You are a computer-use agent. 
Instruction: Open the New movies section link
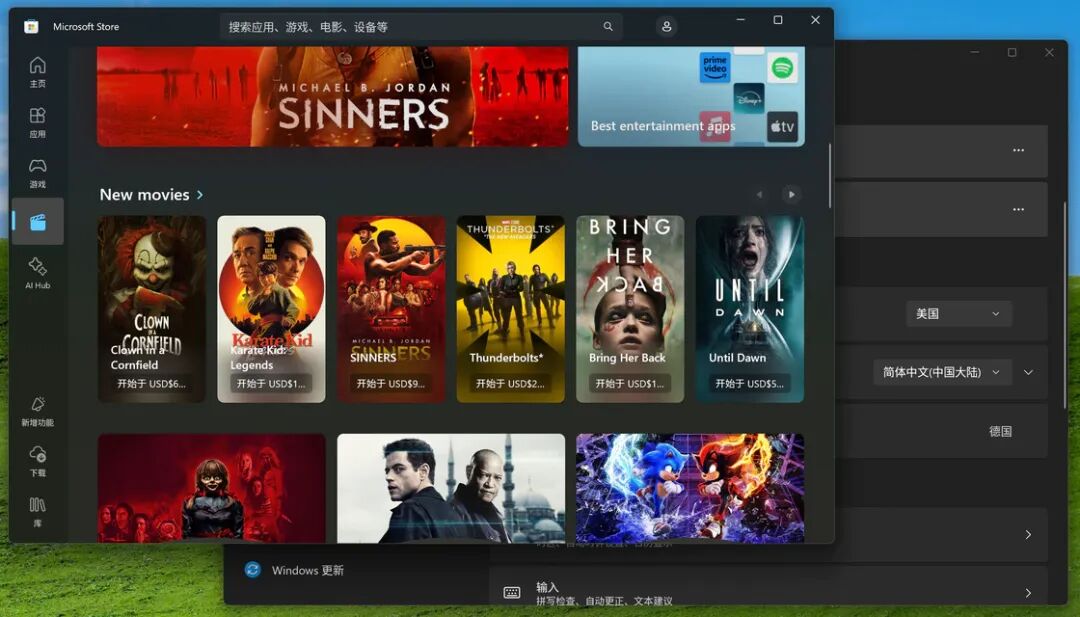[x=152, y=195]
